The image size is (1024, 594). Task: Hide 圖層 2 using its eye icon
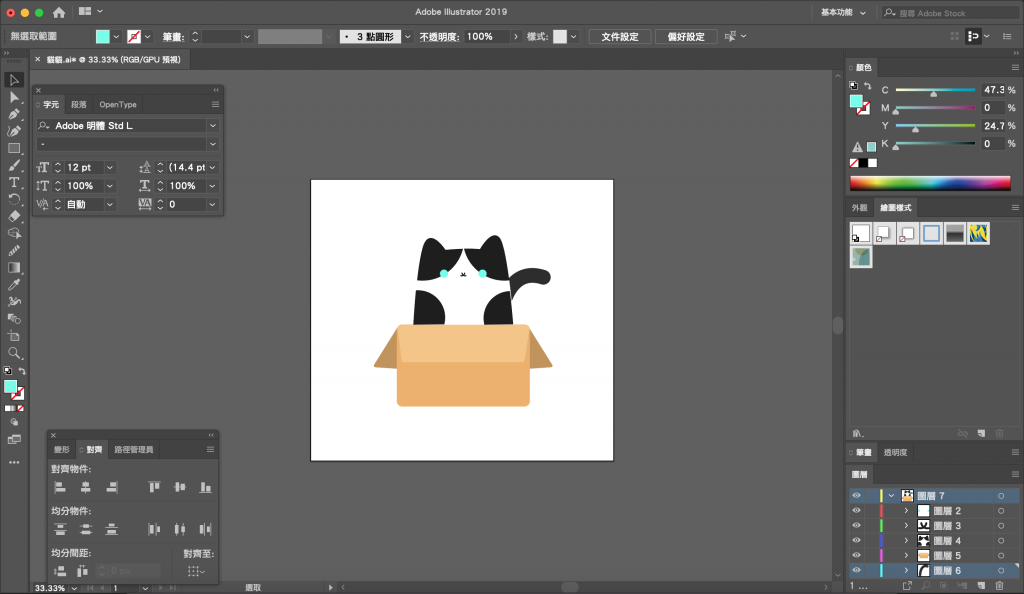856,510
